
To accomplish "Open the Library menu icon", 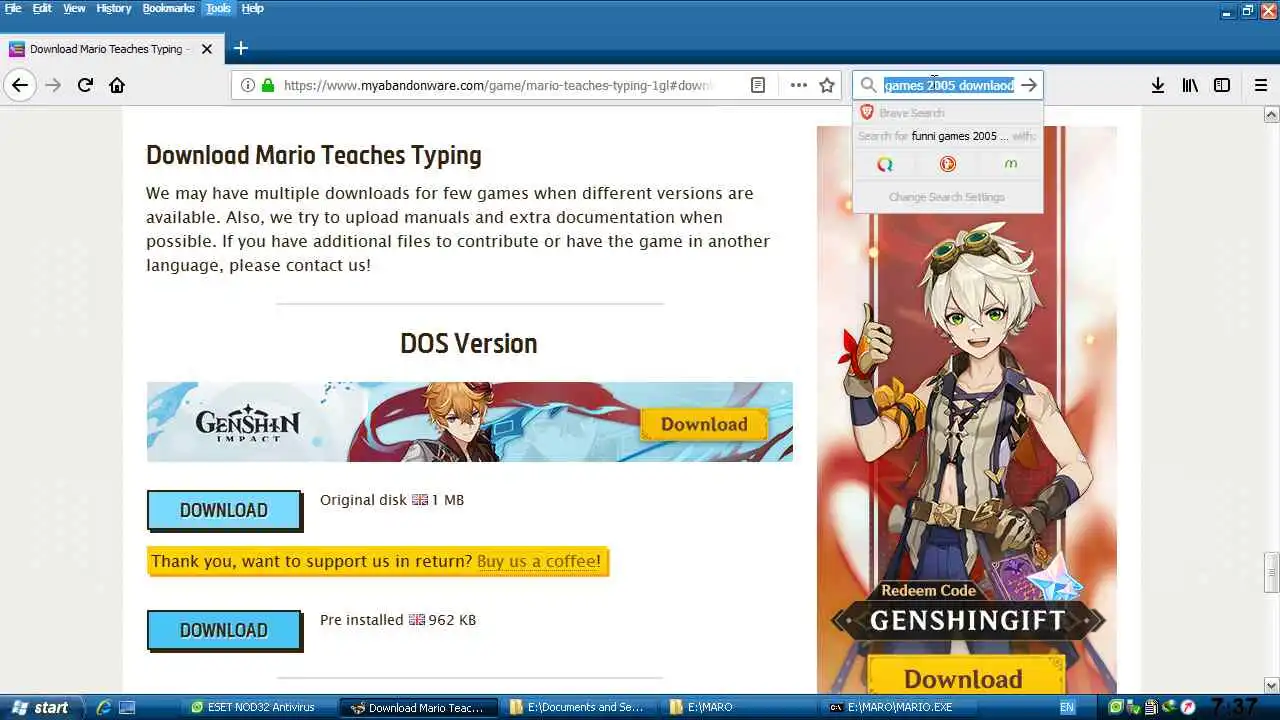I will [x=1190, y=85].
